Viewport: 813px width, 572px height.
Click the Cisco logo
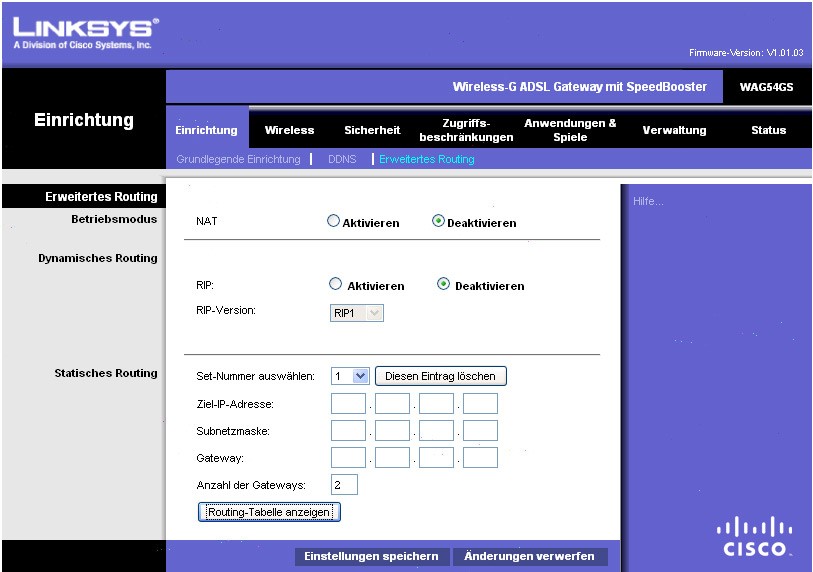pos(755,537)
